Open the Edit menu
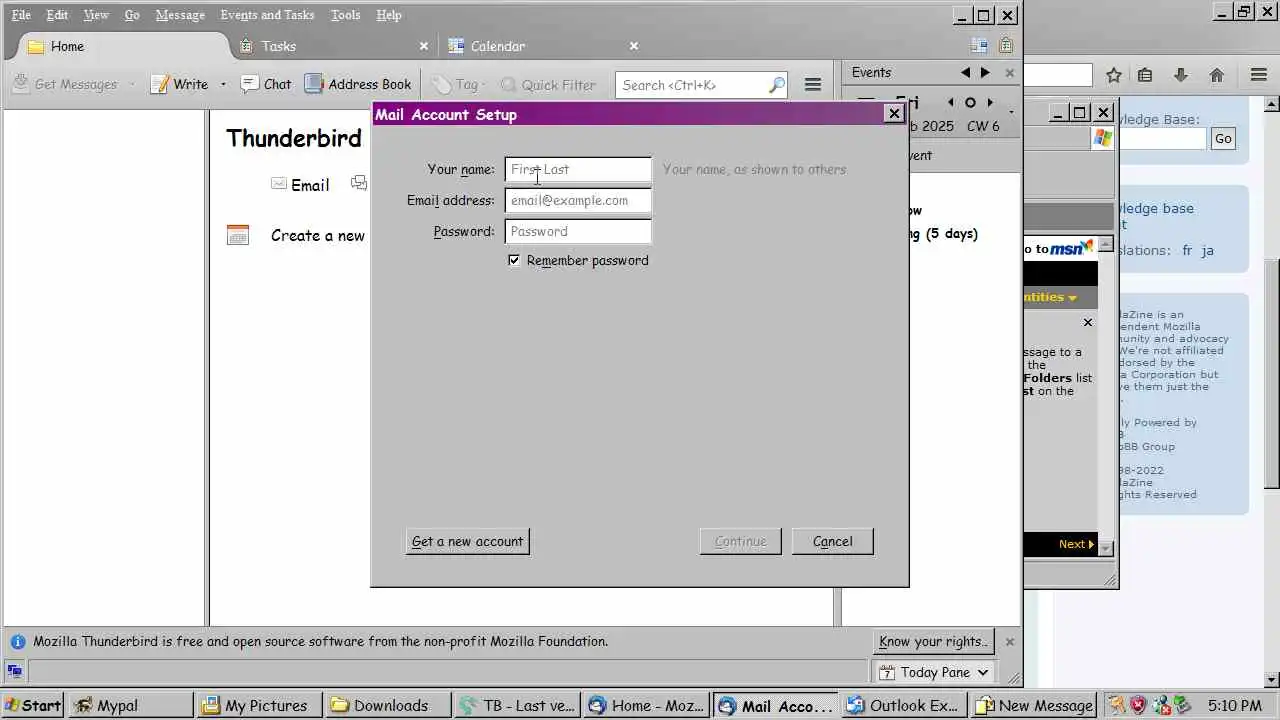 point(57,15)
